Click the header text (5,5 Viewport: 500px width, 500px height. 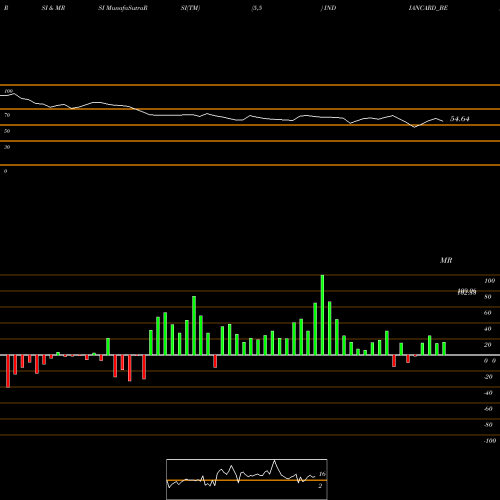tap(257, 8)
